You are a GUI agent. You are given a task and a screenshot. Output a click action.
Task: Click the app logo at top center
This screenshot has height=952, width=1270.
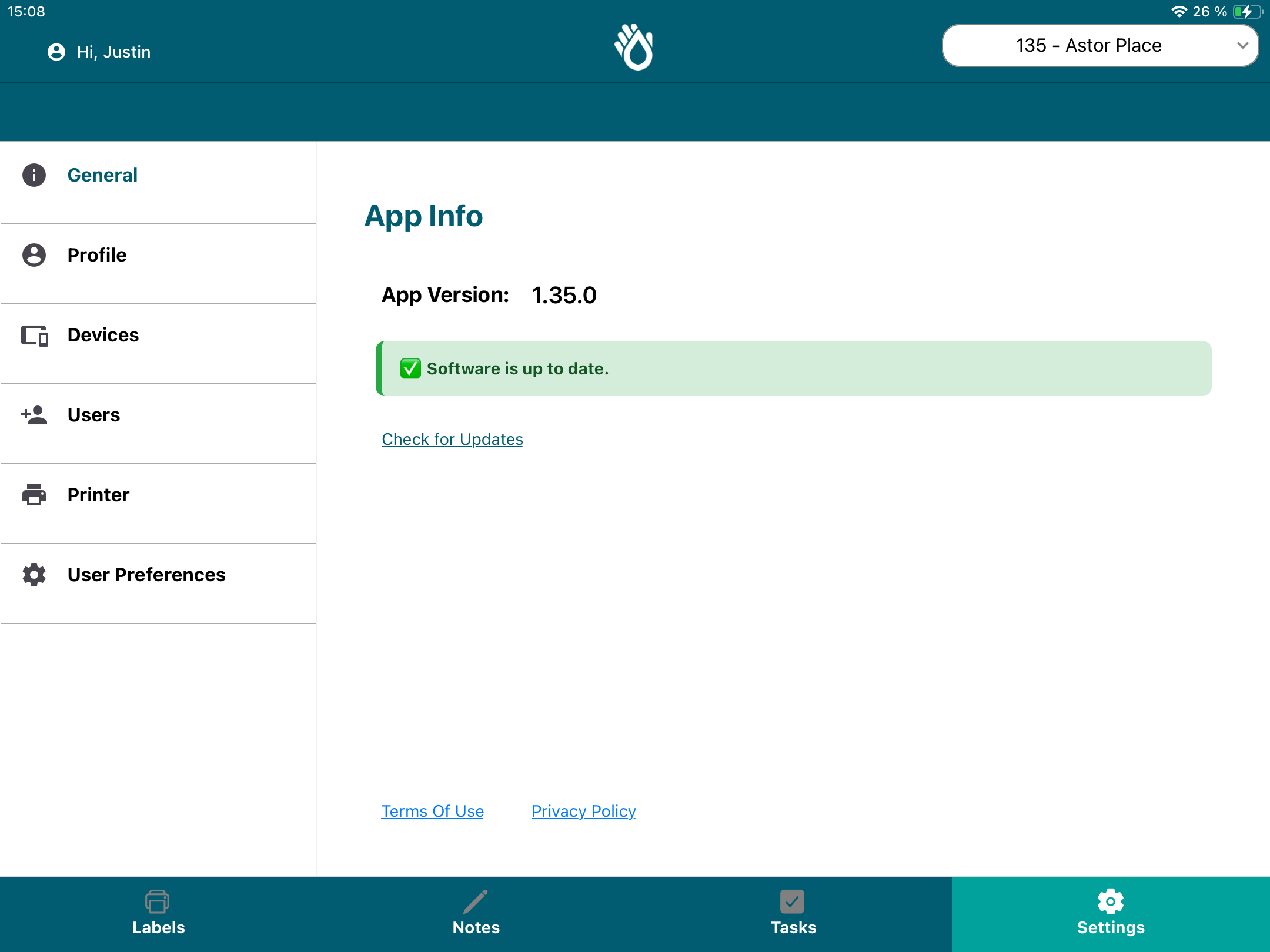tap(635, 47)
